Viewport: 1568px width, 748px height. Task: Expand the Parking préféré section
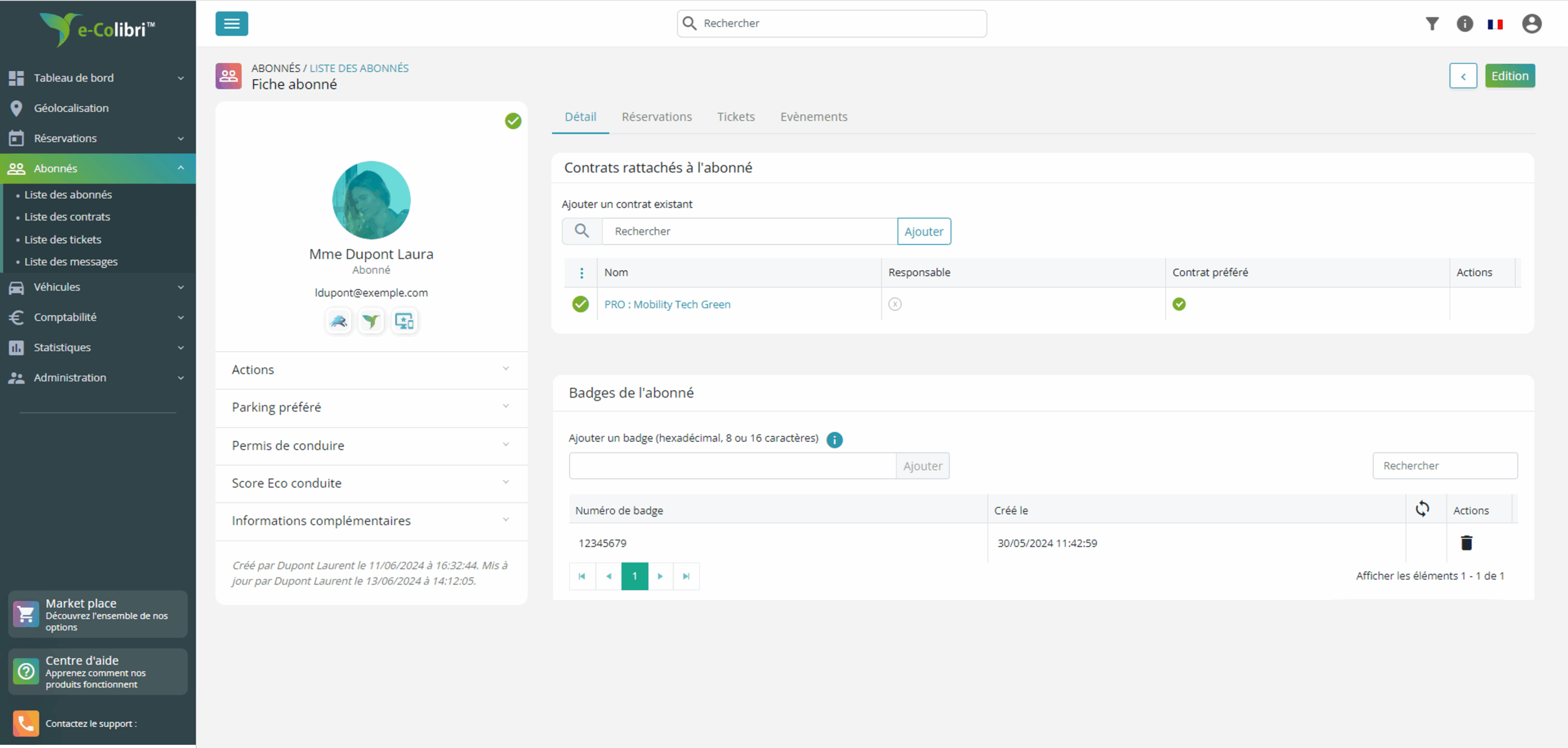(x=371, y=407)
